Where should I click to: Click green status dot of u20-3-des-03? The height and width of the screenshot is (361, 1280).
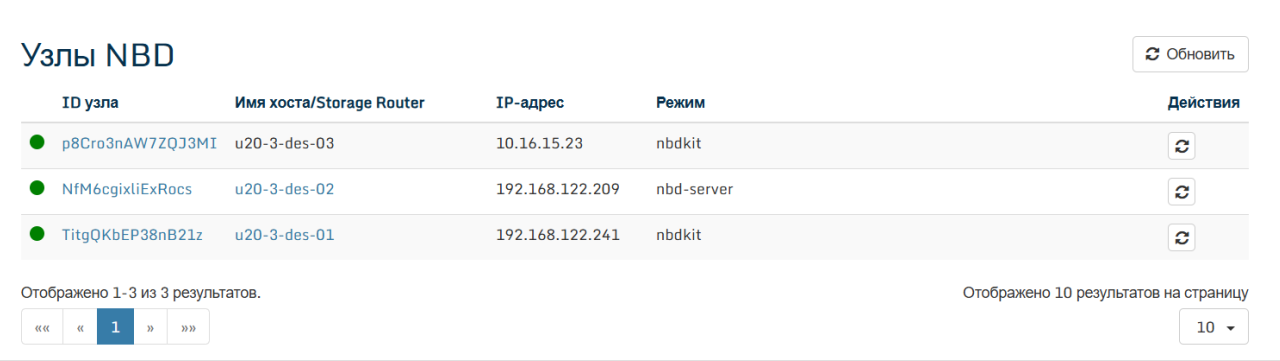pyautogui.click(x=37, y=143)
